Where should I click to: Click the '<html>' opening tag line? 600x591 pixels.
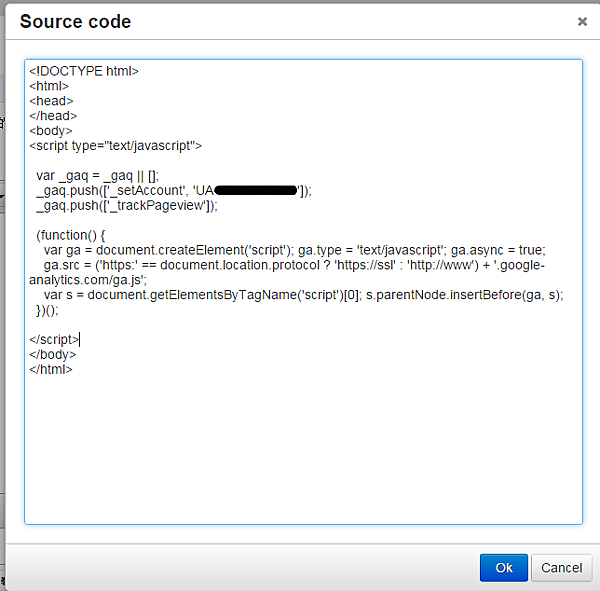pyautogui.click(x=49, y=86)
